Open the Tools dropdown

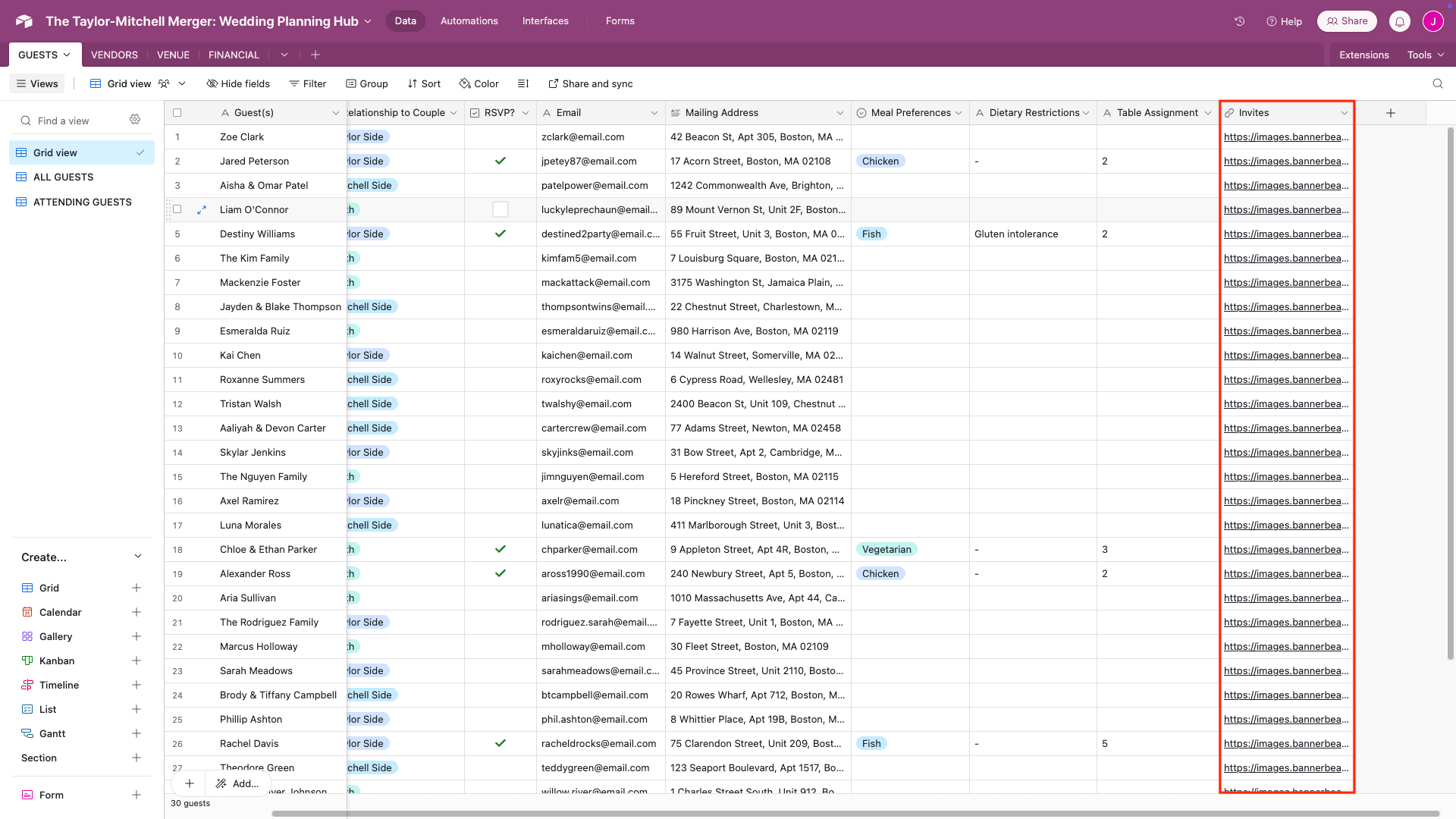pos(1425,55)
